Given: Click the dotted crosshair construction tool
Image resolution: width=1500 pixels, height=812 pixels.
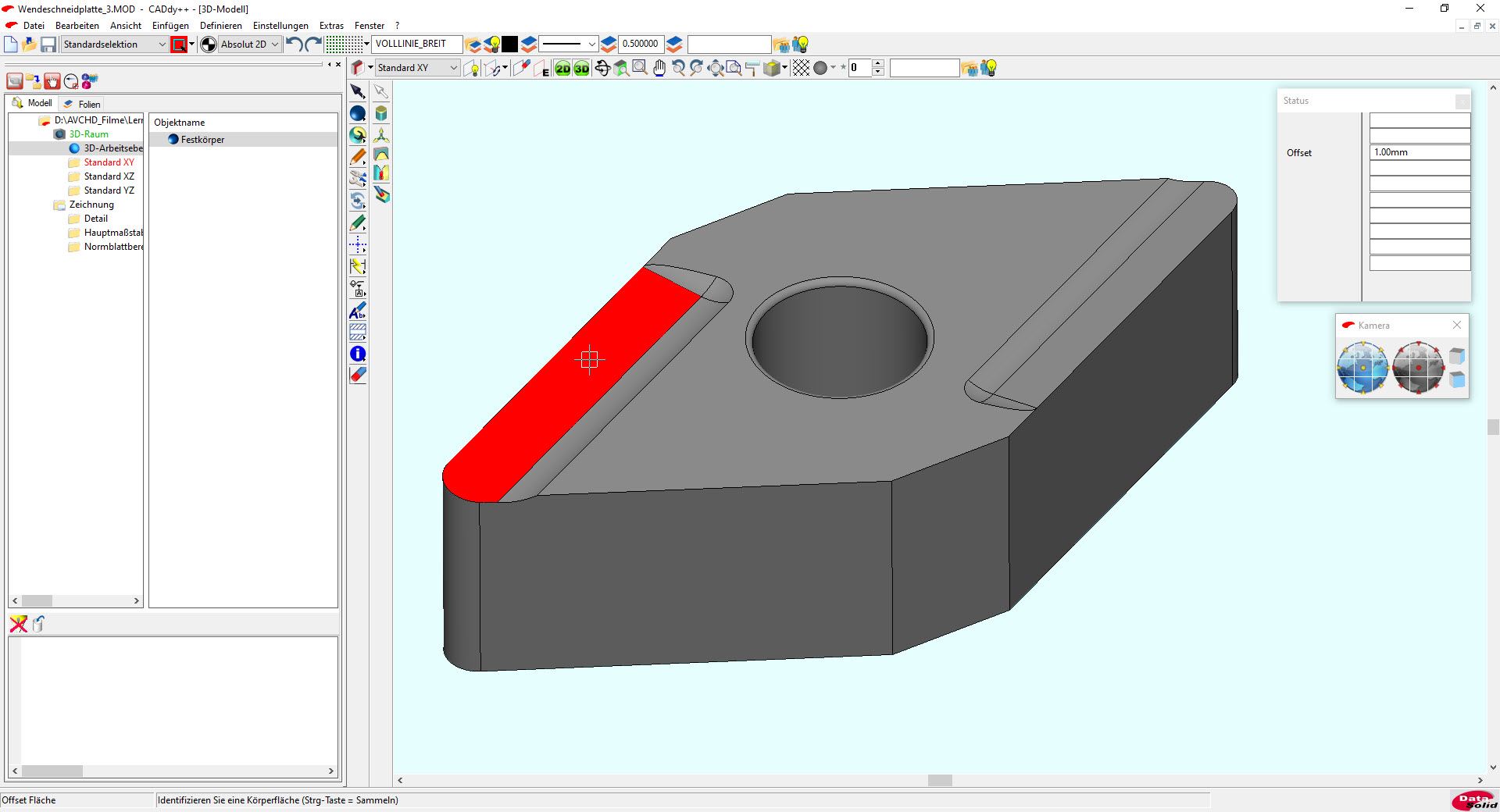Looking at the screenshot, I should pos(358,245).
